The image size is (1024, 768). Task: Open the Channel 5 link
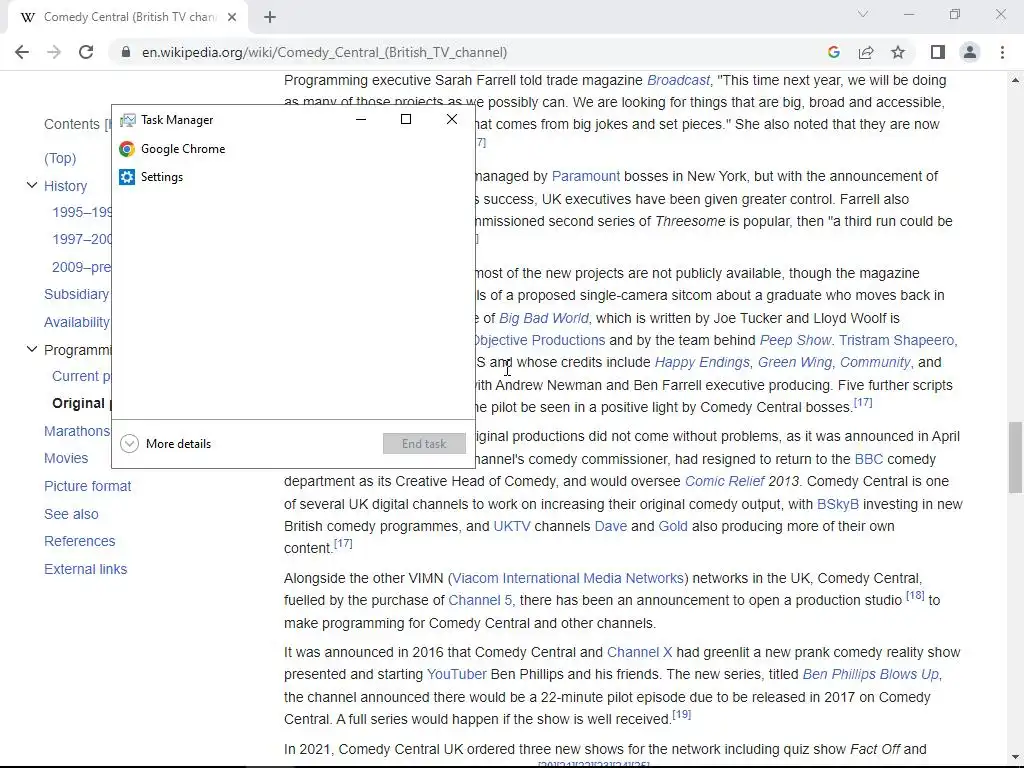point(480,601)
